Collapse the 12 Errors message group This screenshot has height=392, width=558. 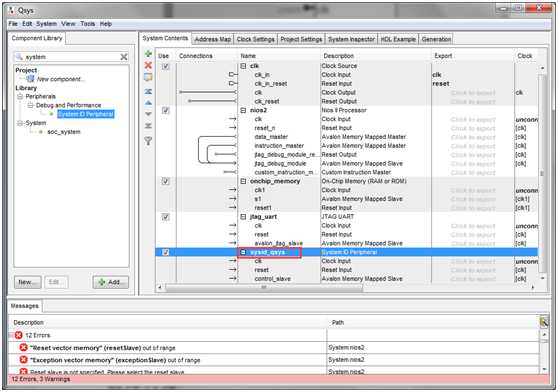pyautogui.click(x=11, y=335)
